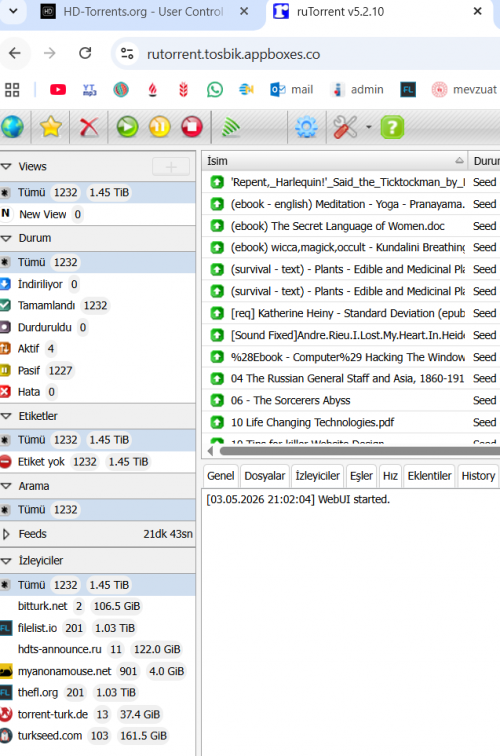500x756 pixels.
Task: Click the yellow star create torrent icon
Action: (x=51, y=127)
